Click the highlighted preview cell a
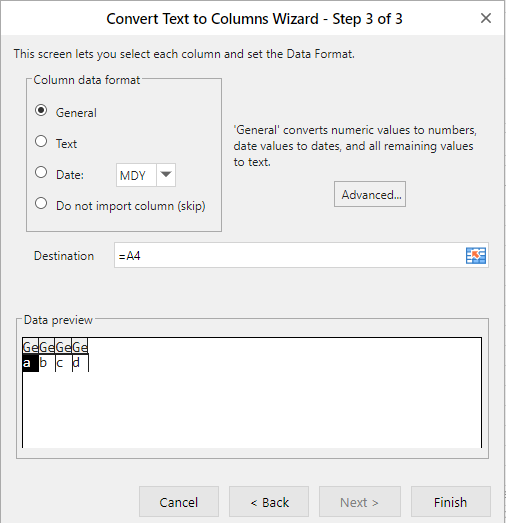This screenshot has height=523, width=506. pyautogui.click(x=30, y=363)
